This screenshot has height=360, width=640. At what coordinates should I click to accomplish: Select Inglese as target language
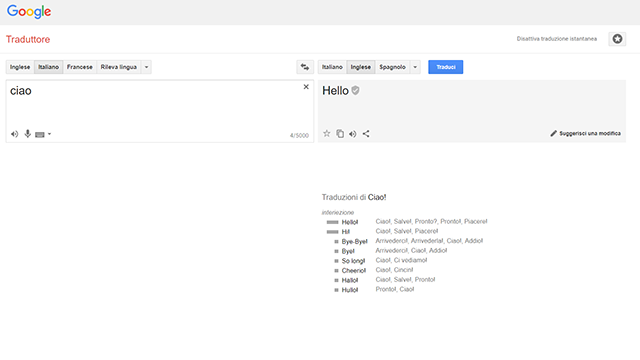[x=361, y=67]
